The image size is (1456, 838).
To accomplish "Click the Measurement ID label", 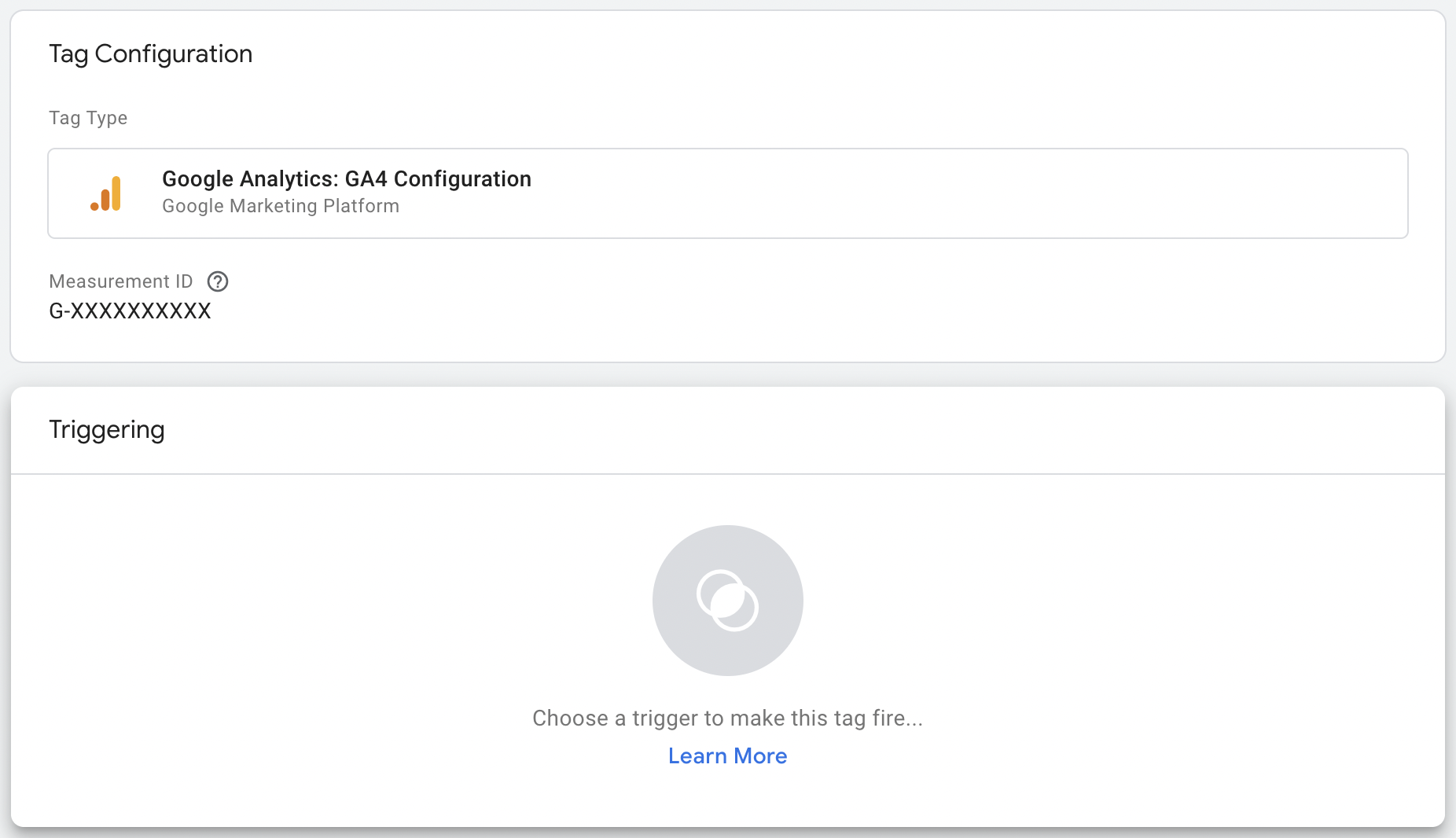I will (120, 281).
